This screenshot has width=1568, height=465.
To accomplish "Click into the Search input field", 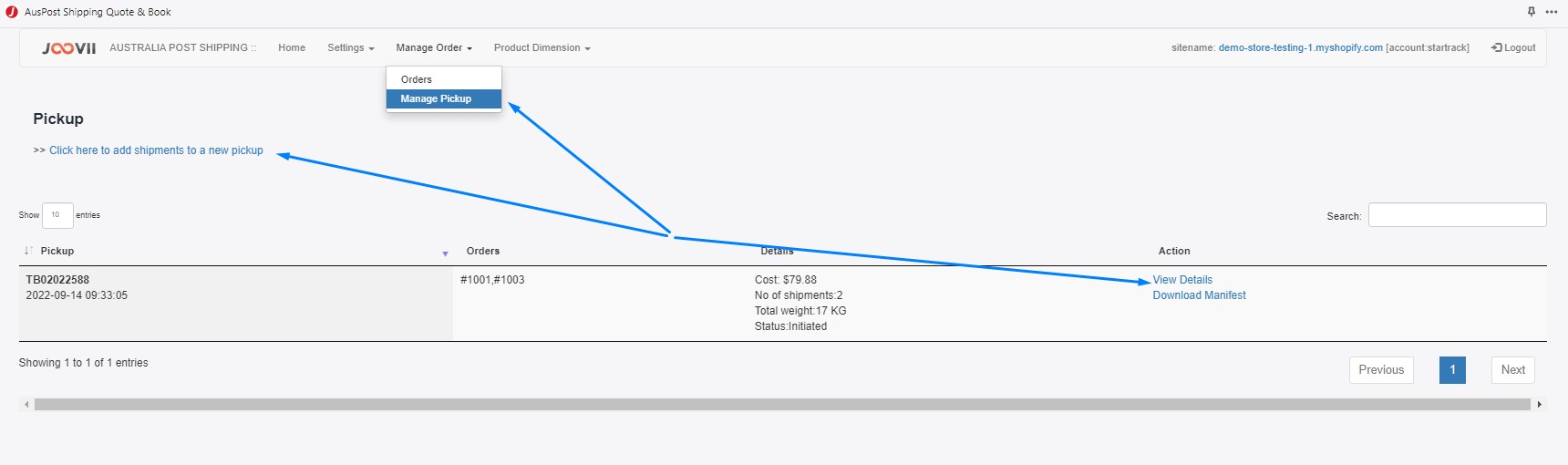I will click(x=1457, y=215).
